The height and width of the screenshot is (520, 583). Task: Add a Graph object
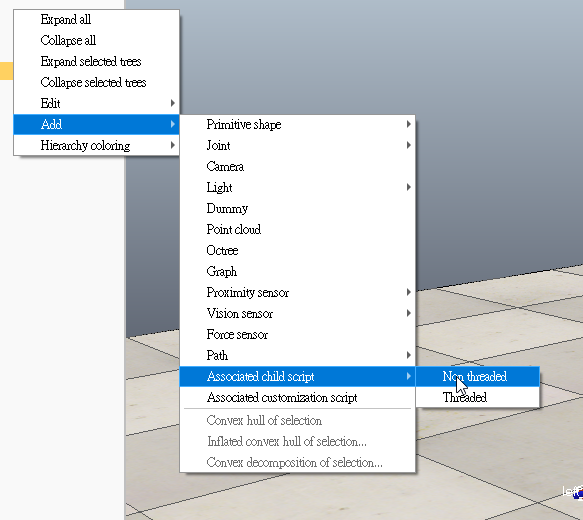[297, 271]
